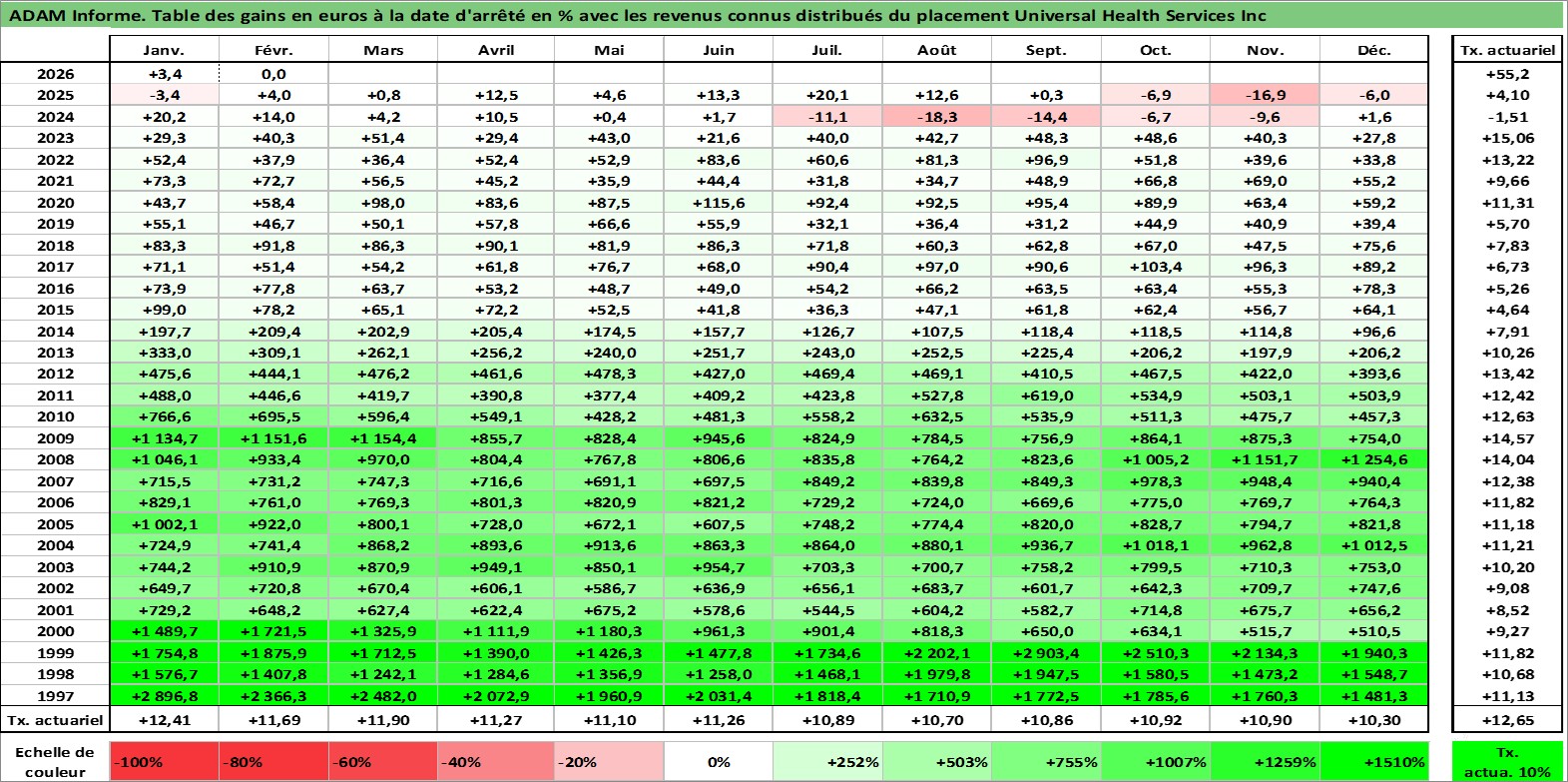
Task: Click the 0,0 cell for Févr. 2026
Action: (273, 74)
